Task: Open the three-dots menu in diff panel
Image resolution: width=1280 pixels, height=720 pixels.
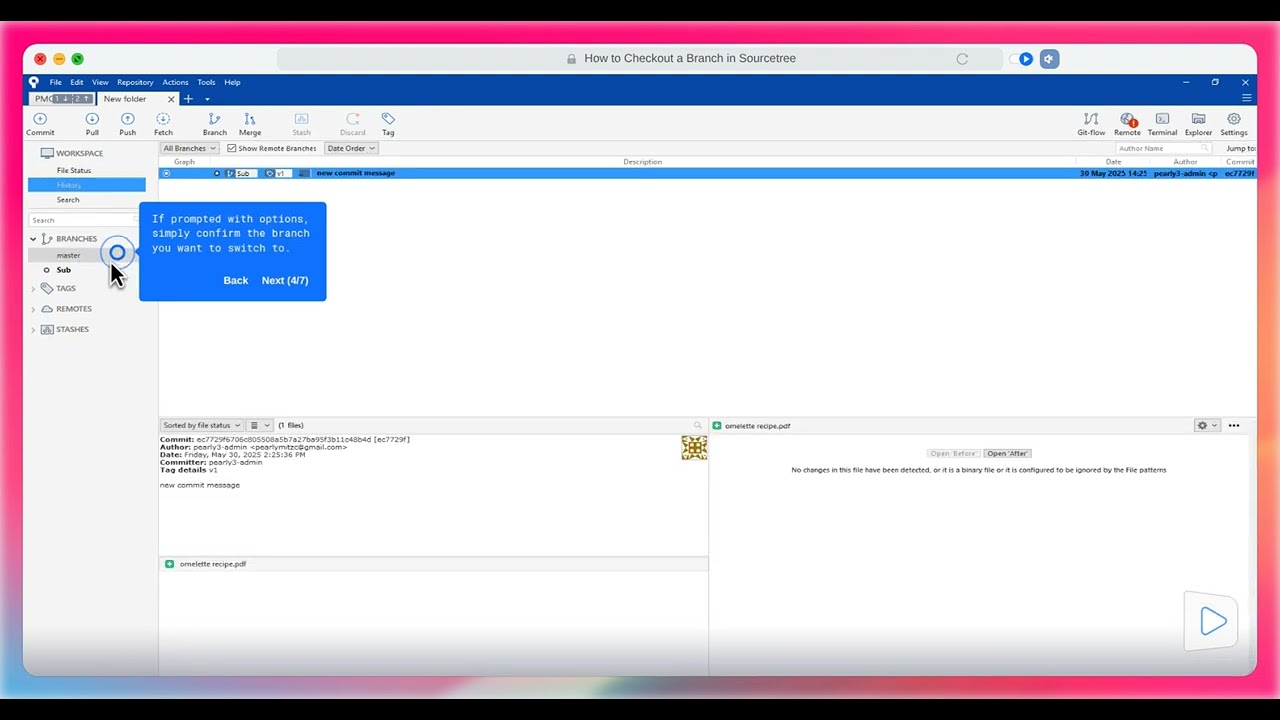Action: point(1234,426)
